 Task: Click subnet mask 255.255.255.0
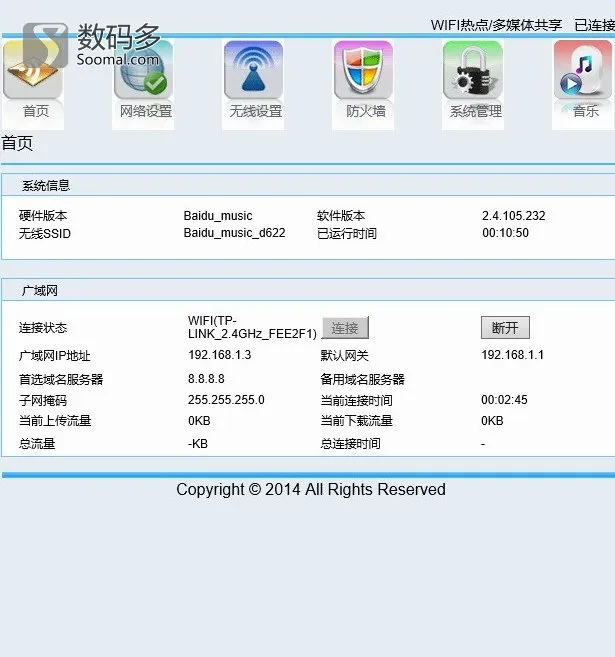[x=226, y=400]
